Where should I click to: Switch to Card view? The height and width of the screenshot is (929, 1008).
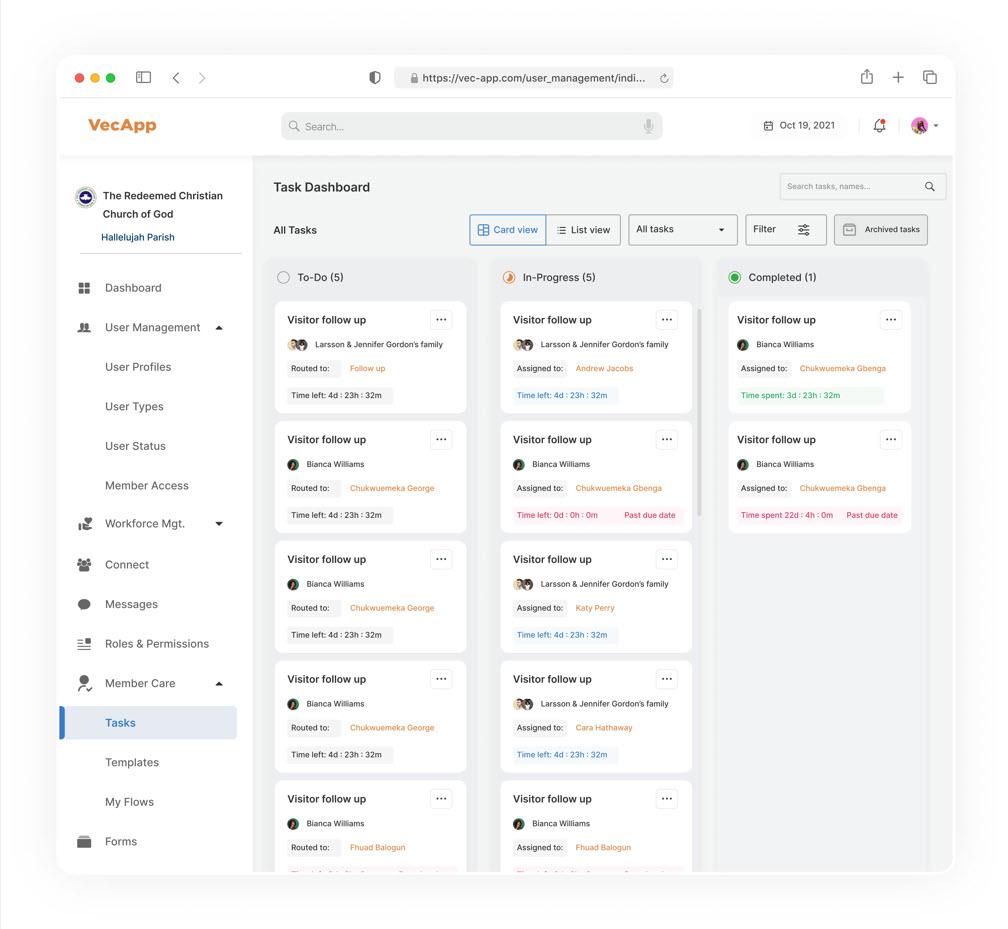click(x=508, y=230)
